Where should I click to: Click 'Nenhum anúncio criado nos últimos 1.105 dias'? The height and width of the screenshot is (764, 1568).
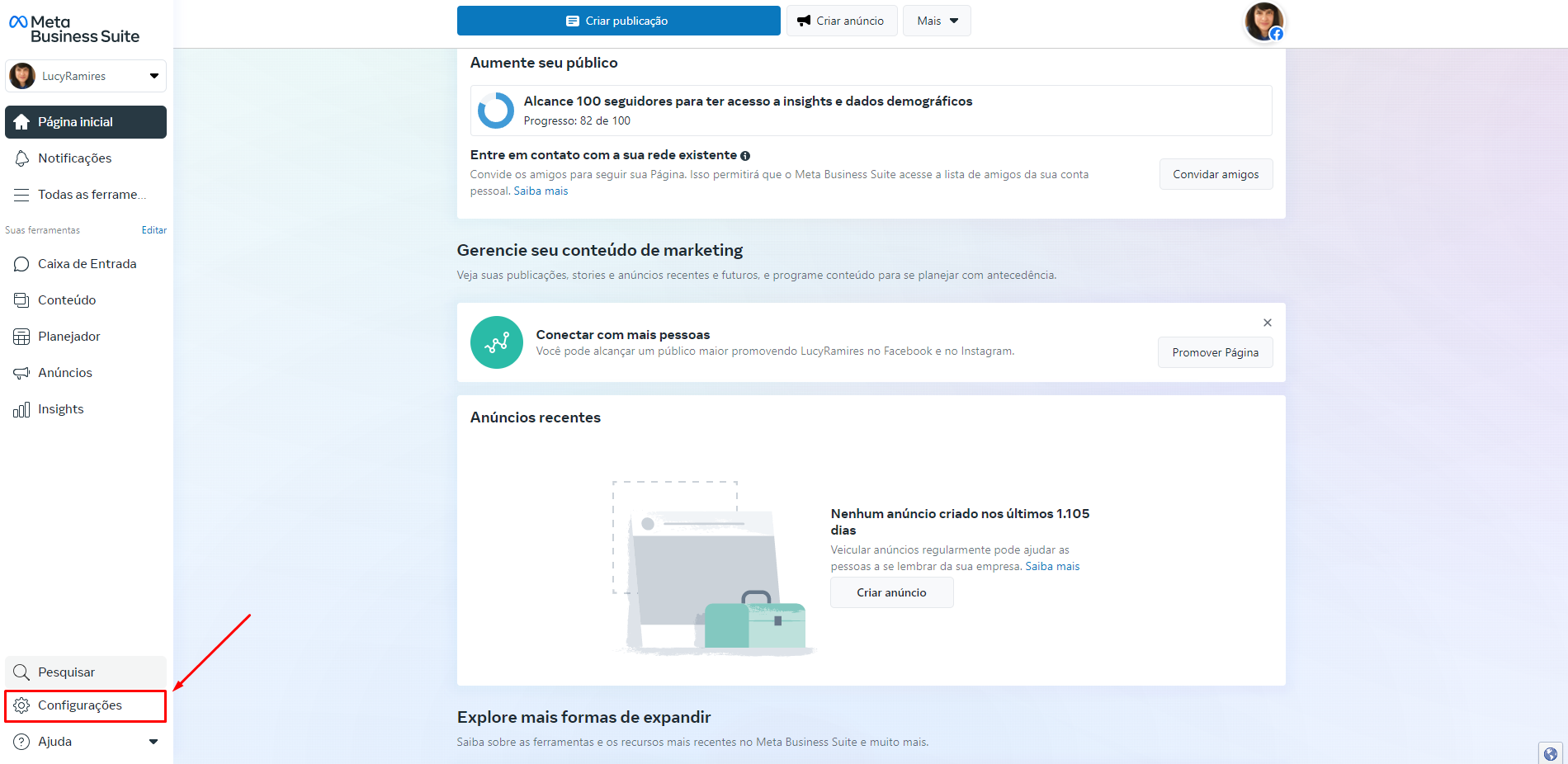click(x=960, y=521)
